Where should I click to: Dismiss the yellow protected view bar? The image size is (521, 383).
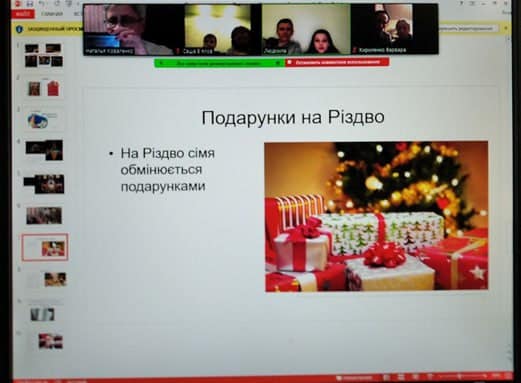click(x=506, y=28)
